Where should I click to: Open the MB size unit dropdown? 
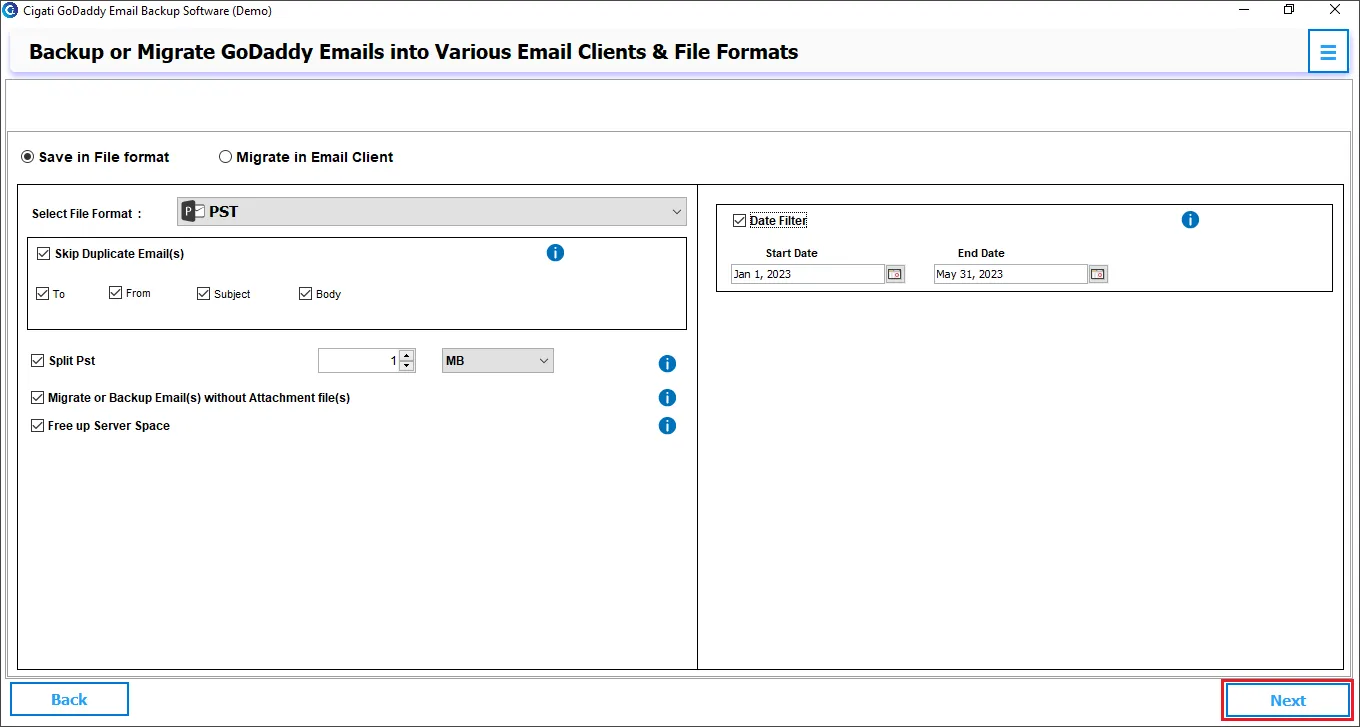[x=498, y=361]
